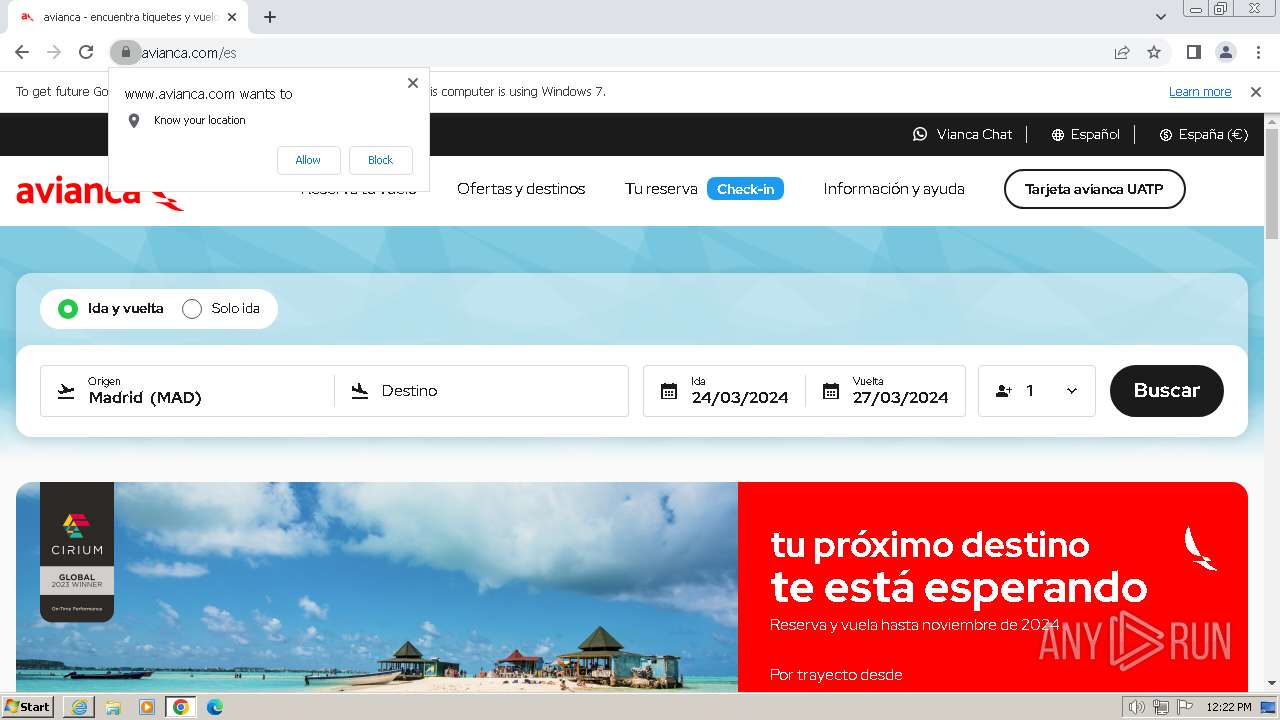Edit origin field Madrid (MAD)
The height and width of the screenshot is (720, 1280).
pos(187,391)
